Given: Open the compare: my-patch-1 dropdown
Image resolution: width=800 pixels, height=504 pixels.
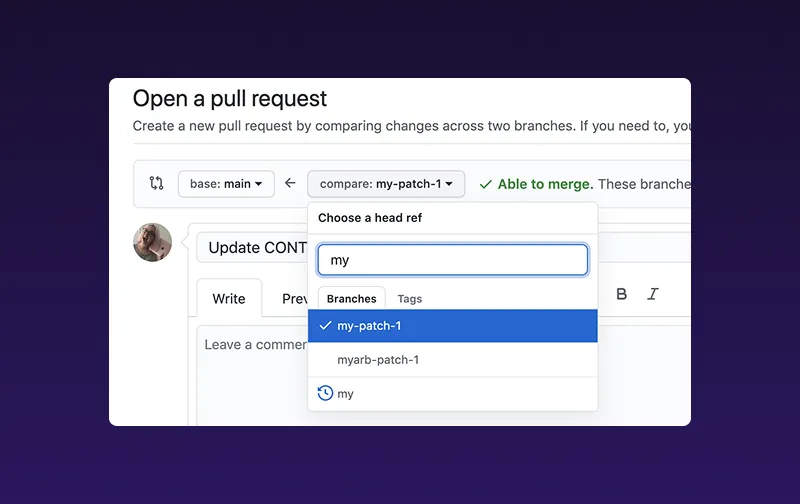Looking at the screenshot, I should pyautogui.click(x=386, y=184).
